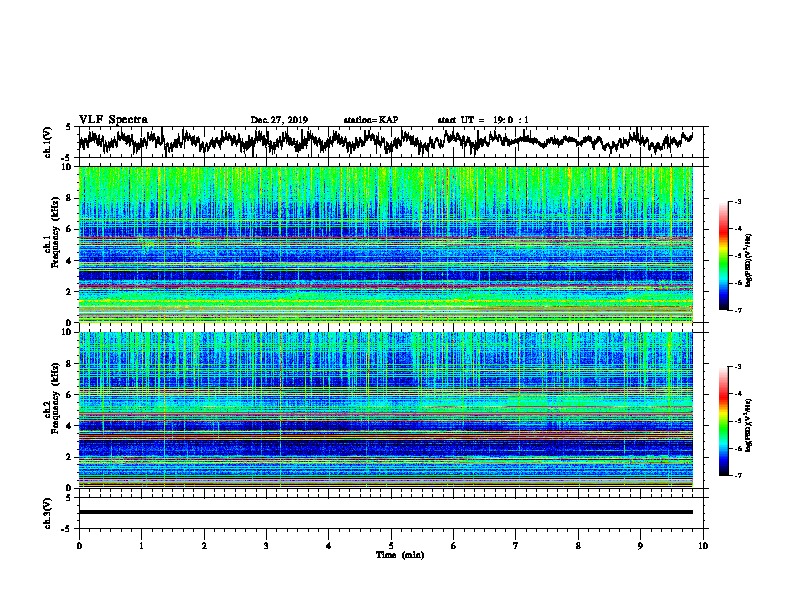
Task: Click the time axis tick label "7"
Action: click(x=516, y=546)
